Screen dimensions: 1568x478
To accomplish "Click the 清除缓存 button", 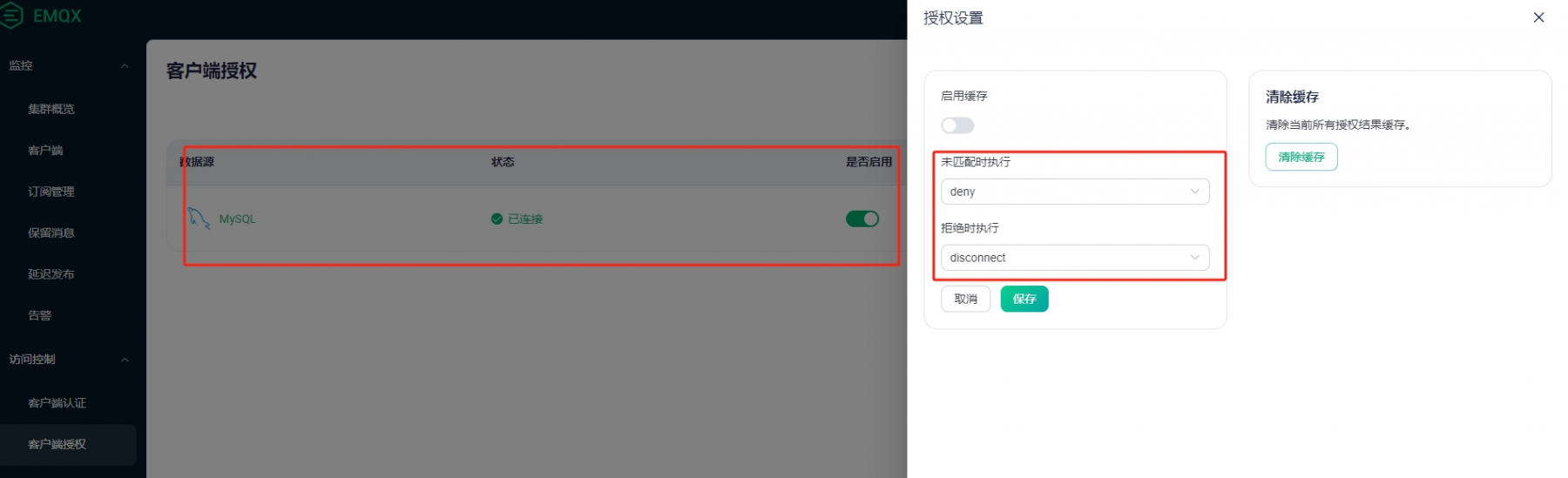I will click(x=1301, y=157).
